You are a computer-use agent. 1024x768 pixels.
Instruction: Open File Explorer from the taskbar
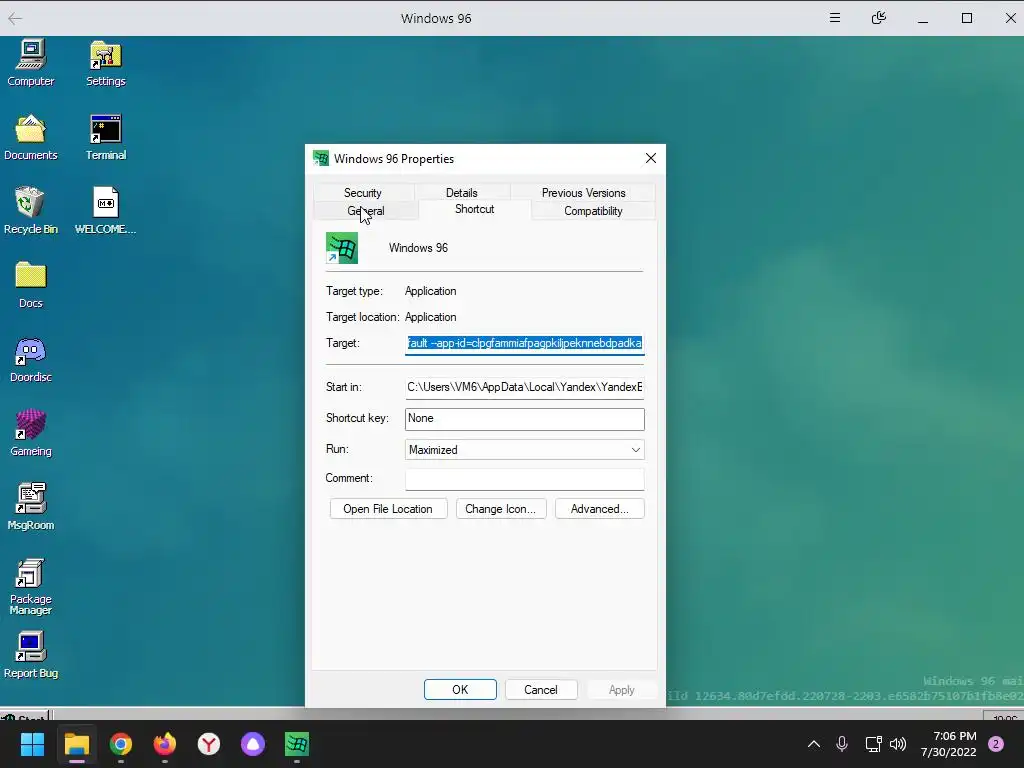coord(76,744)
